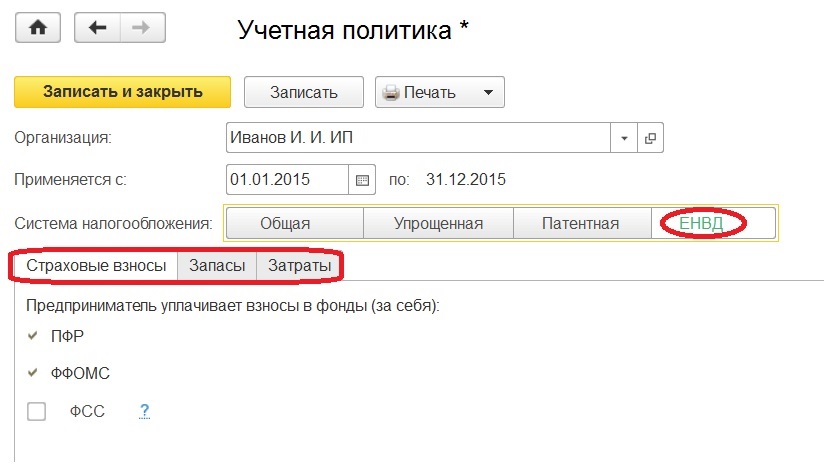The width and height of the screenshot is (824, 474).
Task: Click the Учетная политика title
Action: click(x=353, y=29)
